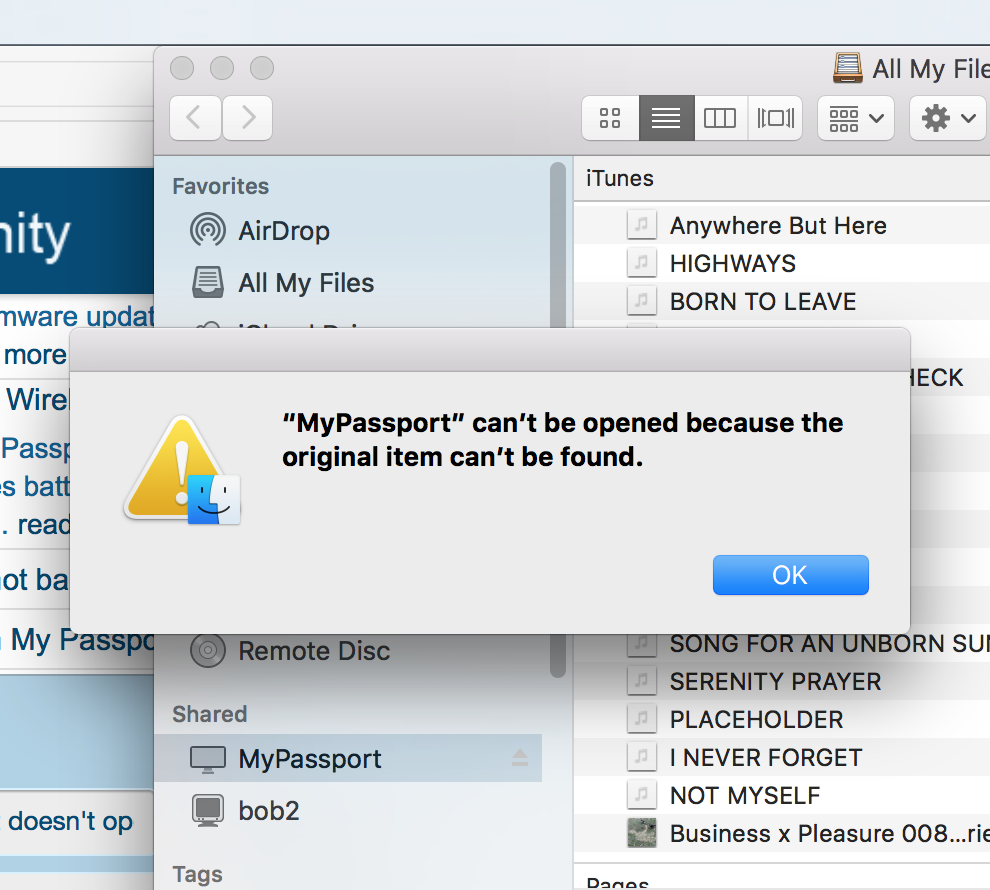Click the Shared sidebar heading
Screen dimensions: 990x890
[210, 714]
